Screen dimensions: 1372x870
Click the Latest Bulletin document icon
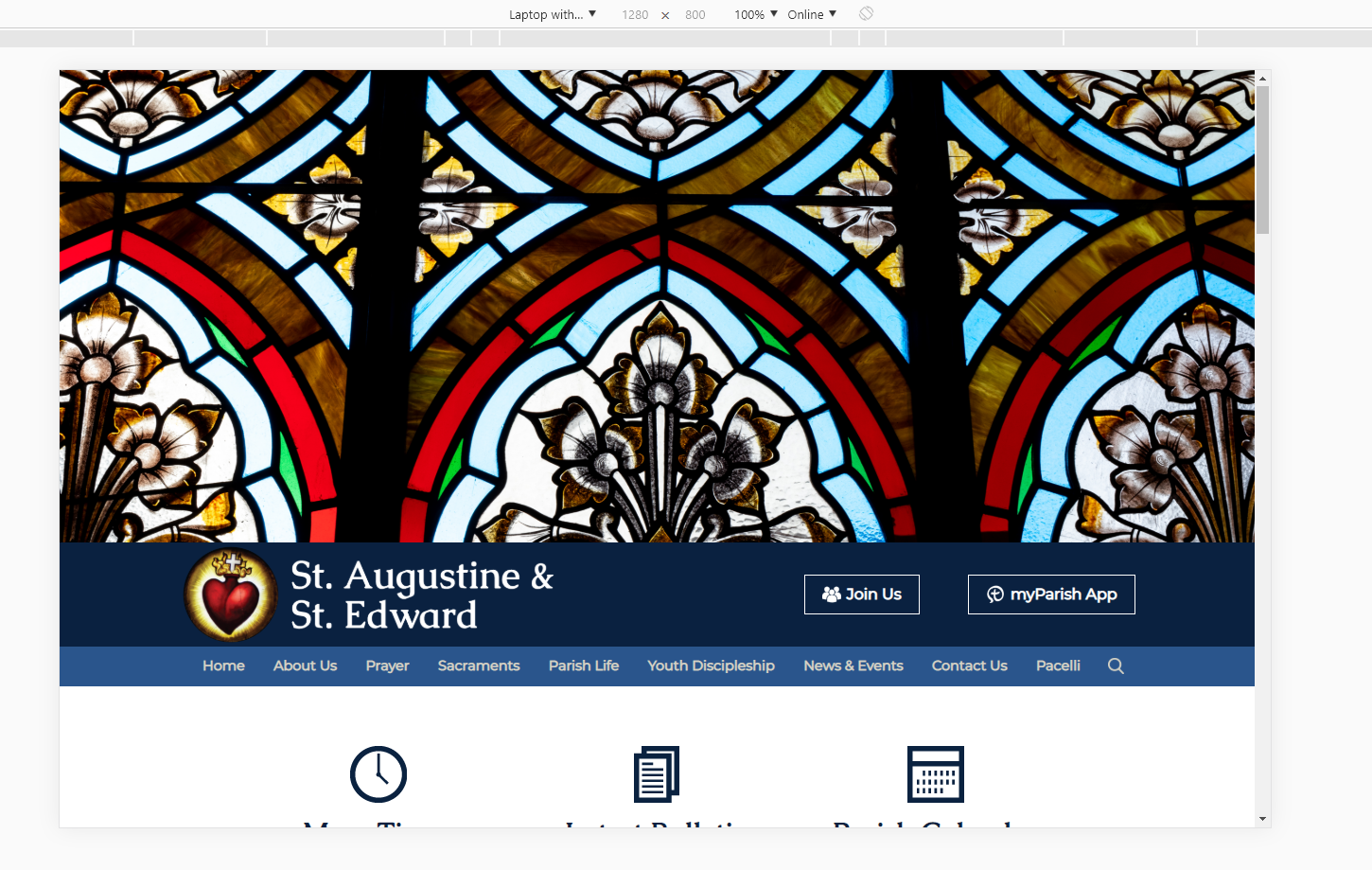(x=657, y=774)
